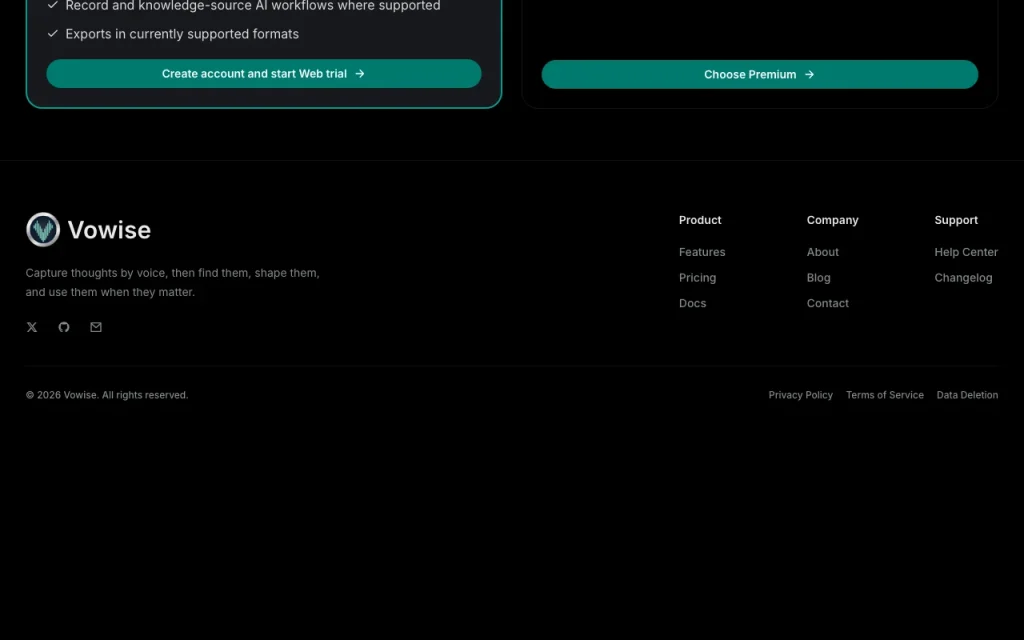Click the arrow on Choose Premium button
This screenshot has height=640, width=1024.
(810, 74)
